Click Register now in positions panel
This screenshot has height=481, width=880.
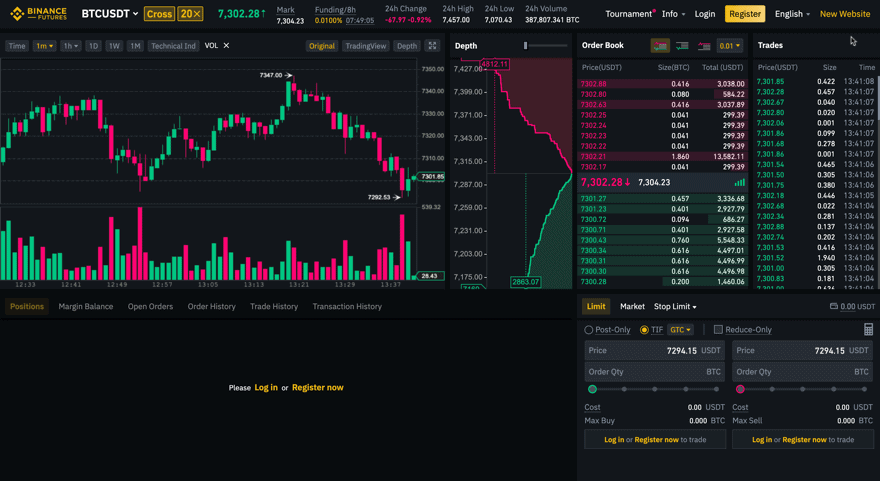[x=318, y=387]
